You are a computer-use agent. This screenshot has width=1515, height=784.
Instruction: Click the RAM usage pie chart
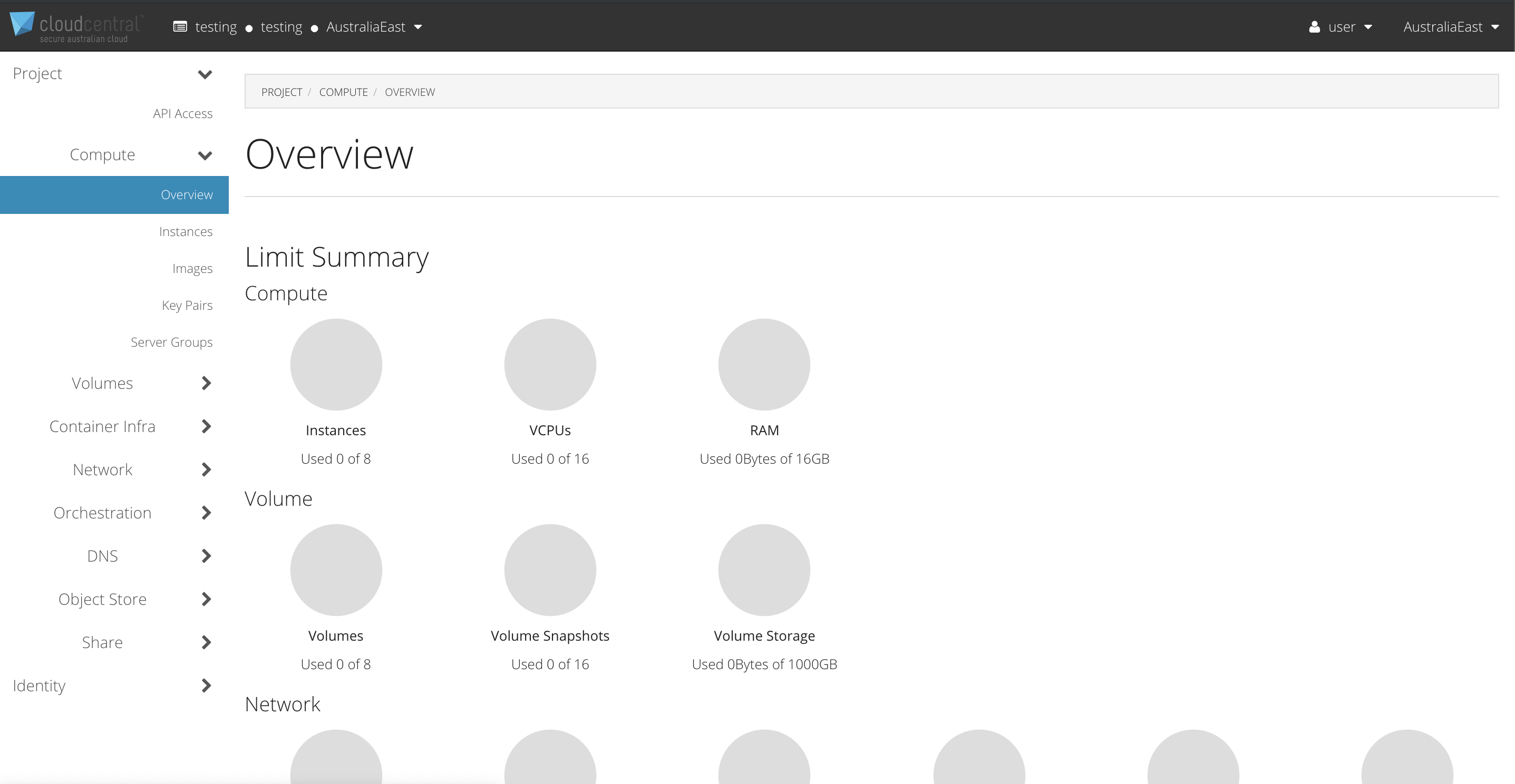(x=764, y=365)
